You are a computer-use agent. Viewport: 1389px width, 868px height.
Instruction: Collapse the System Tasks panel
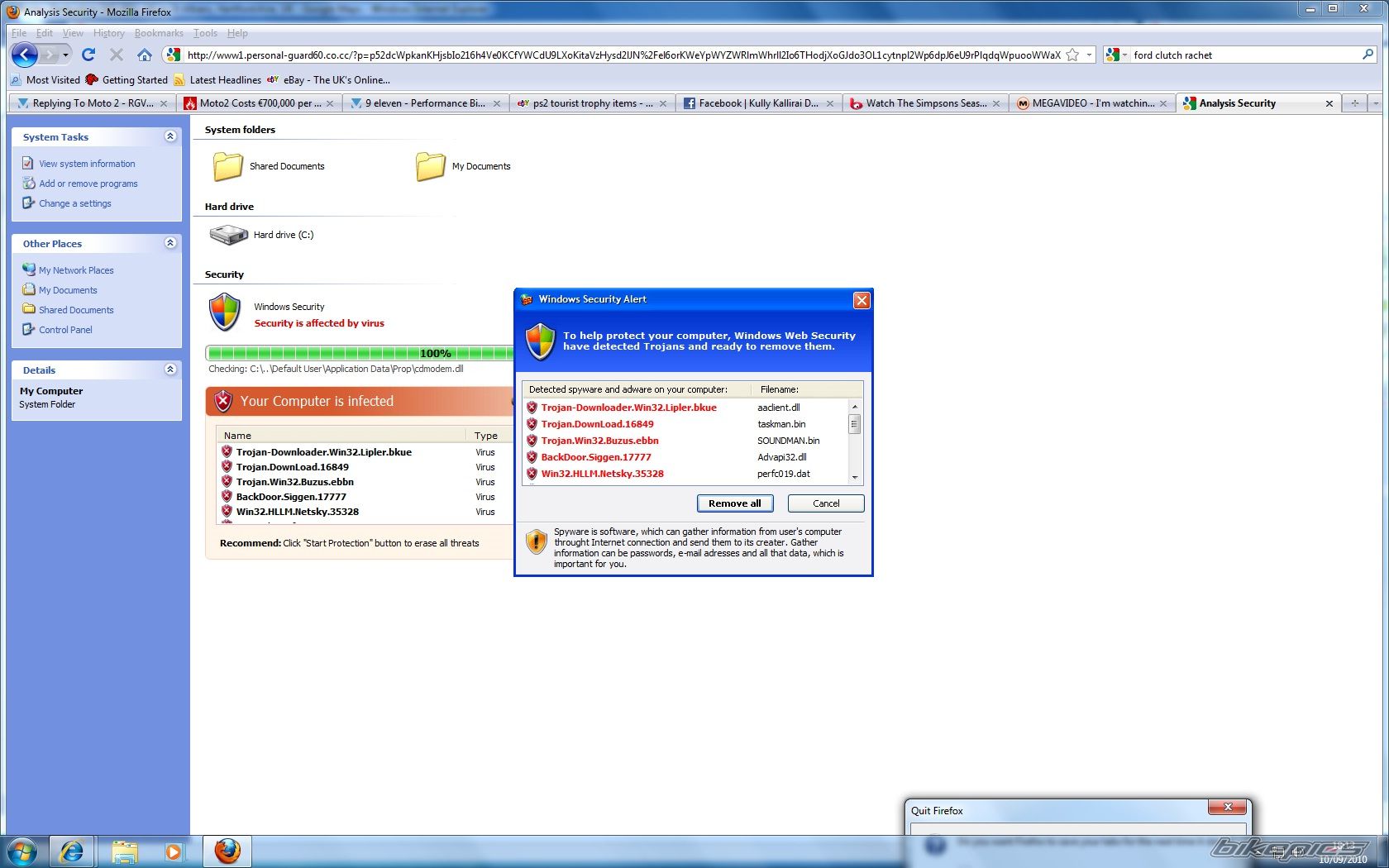(170, 136)
